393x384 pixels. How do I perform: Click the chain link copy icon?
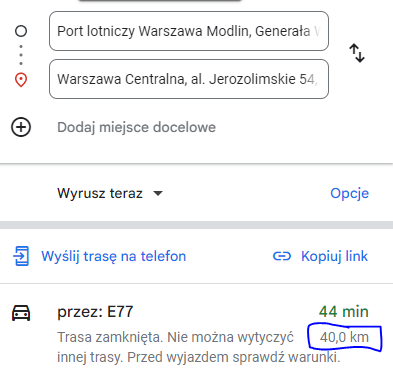click(282, 256)
